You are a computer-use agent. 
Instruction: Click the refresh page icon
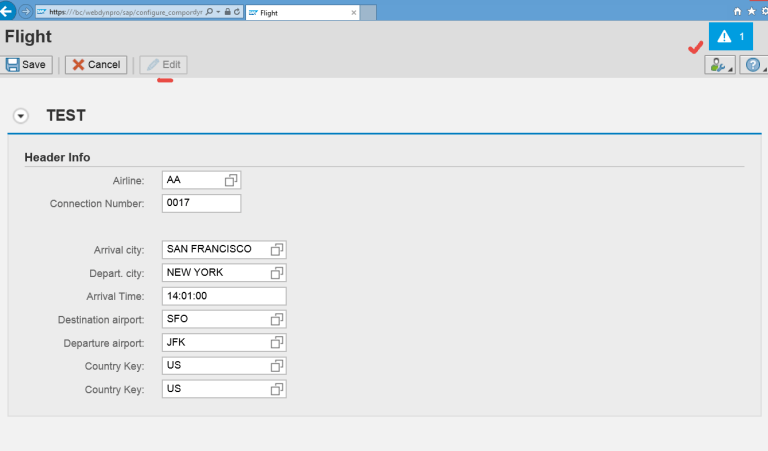[x=237, y=12]
